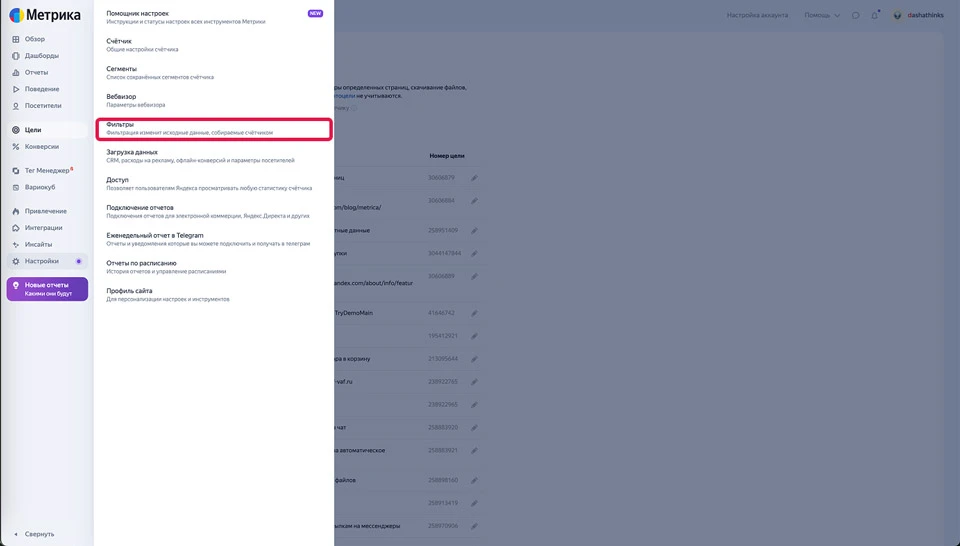
Task: Open Конверсии in the sidebar
Action: point(41,147)
